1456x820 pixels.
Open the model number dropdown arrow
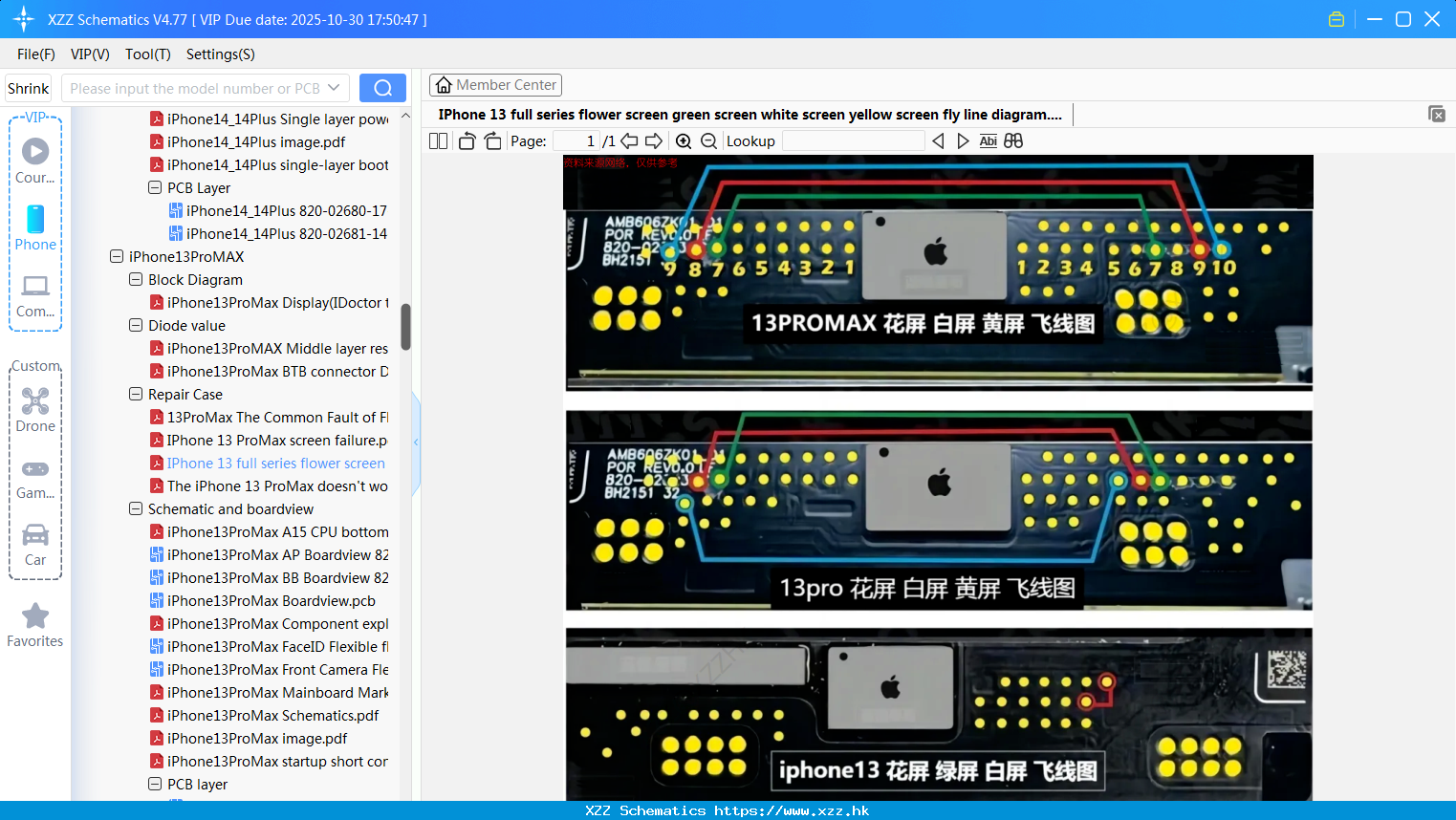334,88
